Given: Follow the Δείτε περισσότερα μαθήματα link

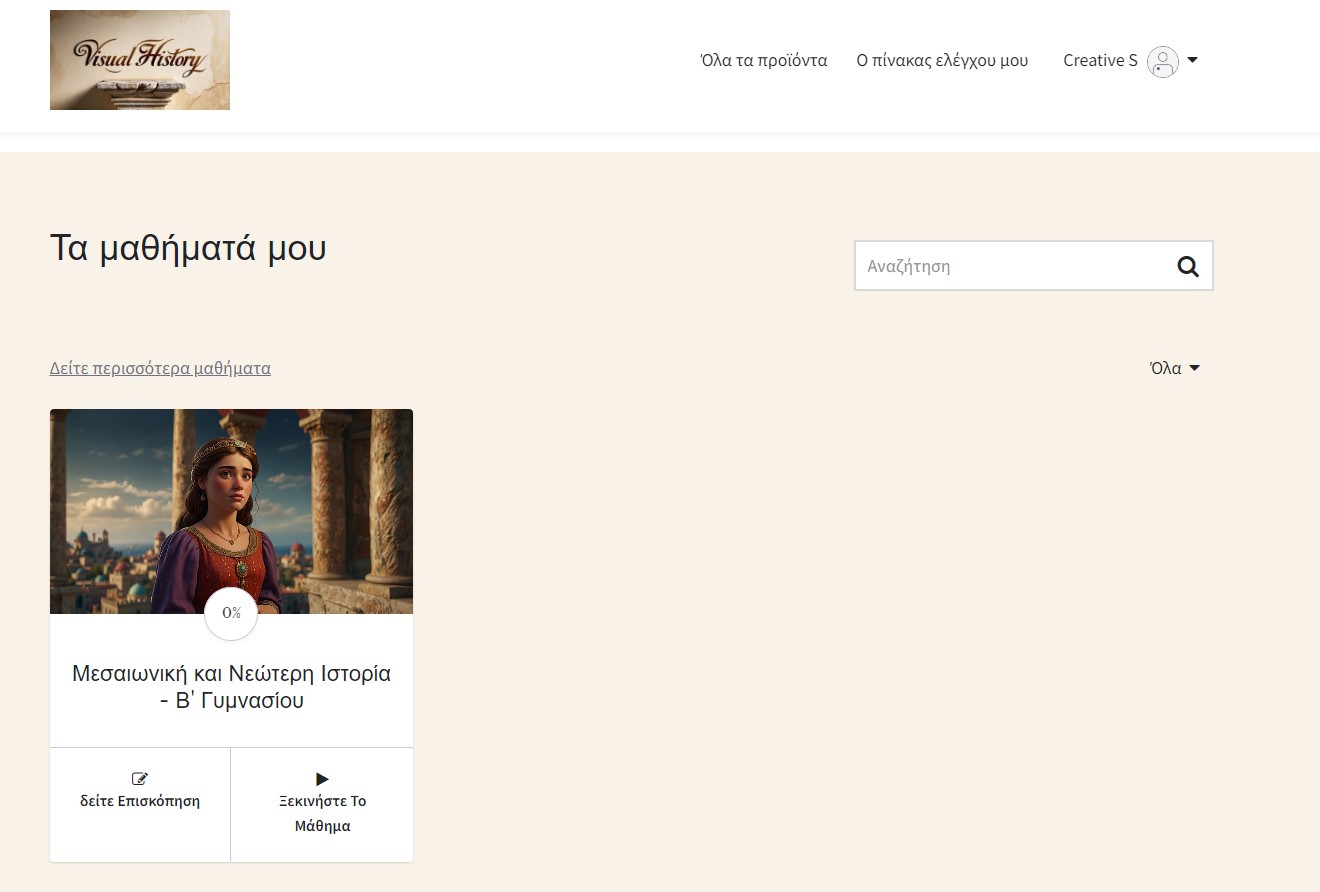Looking at the screenshot, I should click(x=160, y=368).
